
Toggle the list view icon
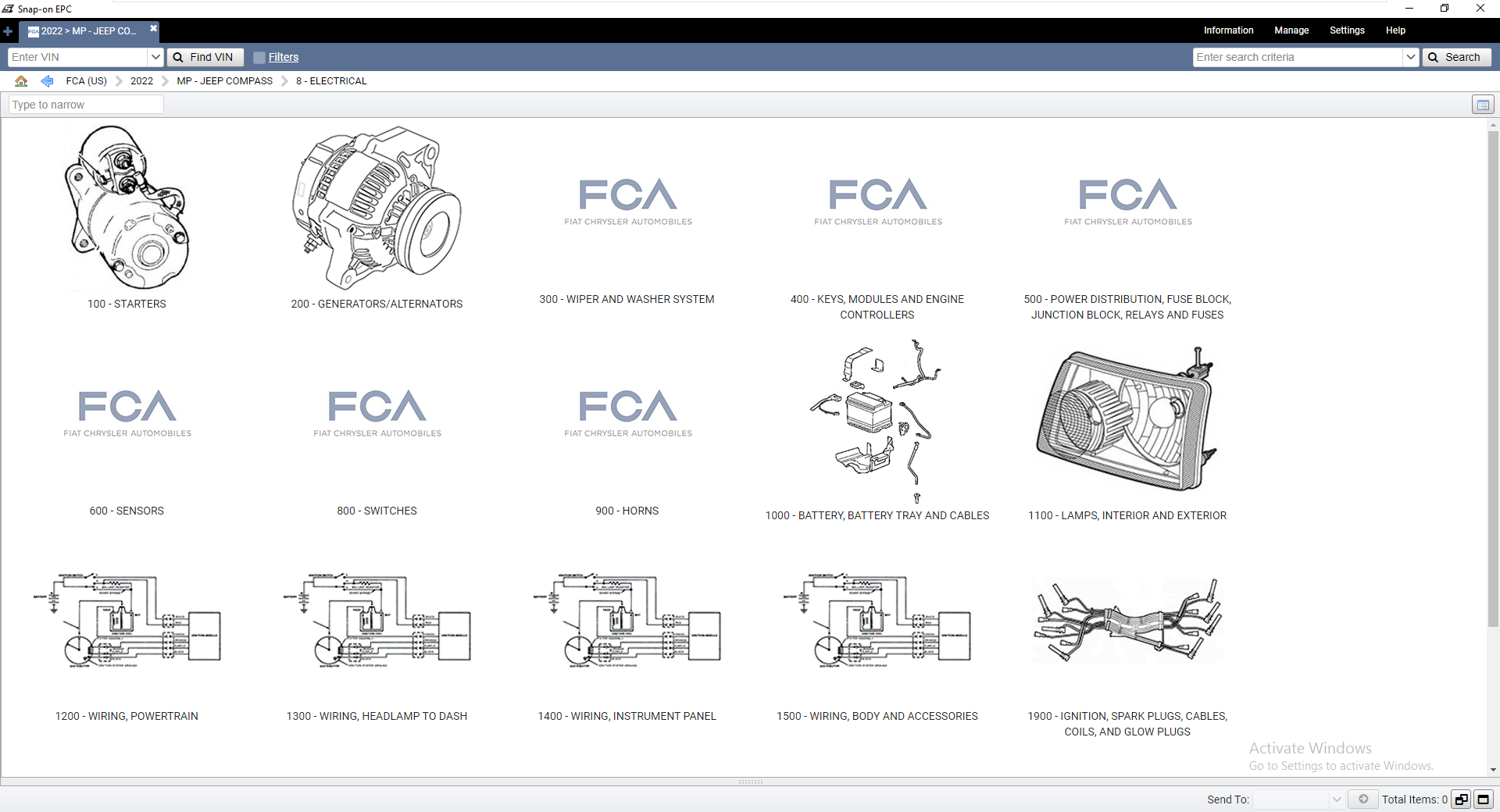(1482, 105)
